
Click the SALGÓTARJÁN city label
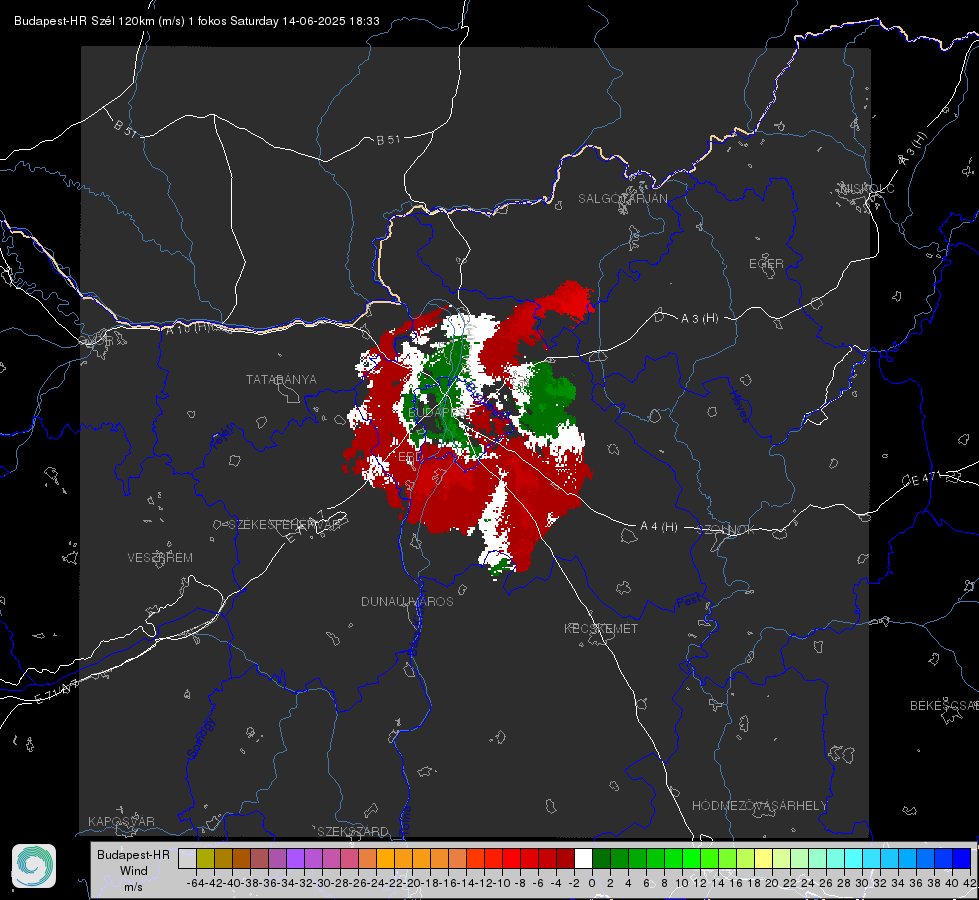(x=622, y=199)
